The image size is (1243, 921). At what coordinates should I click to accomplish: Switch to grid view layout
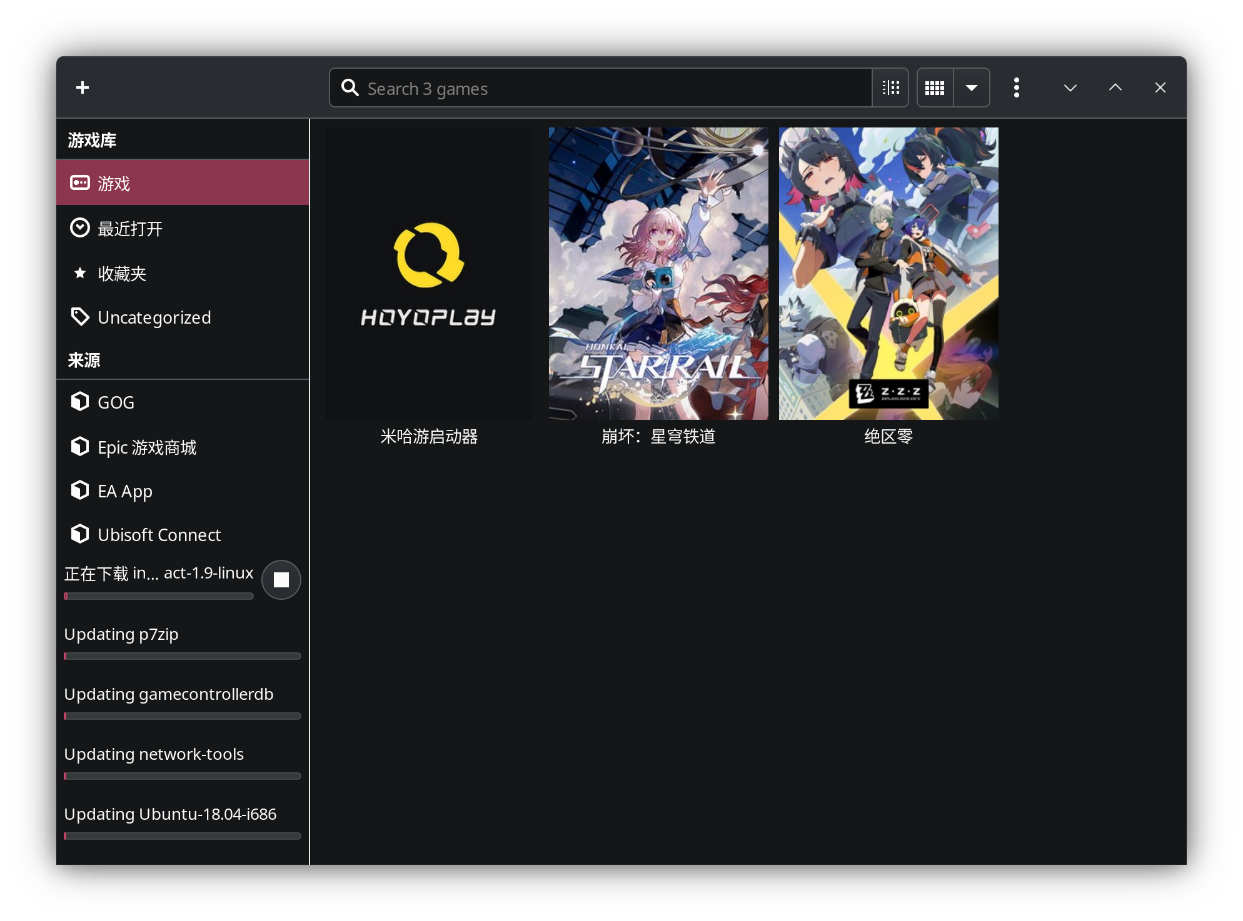click(x=935, y=88)
